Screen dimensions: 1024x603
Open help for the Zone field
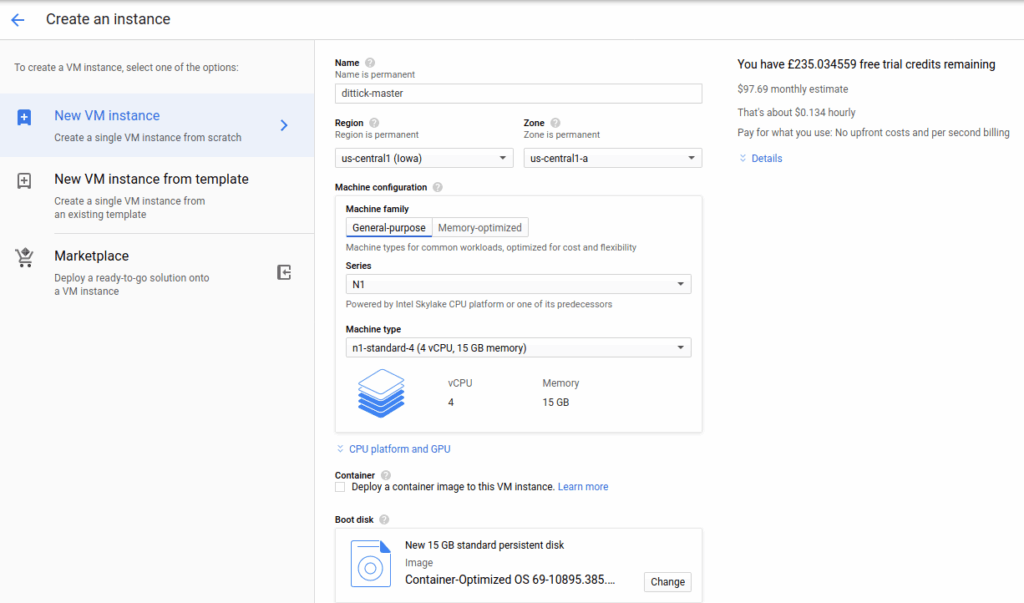point(555,123)
